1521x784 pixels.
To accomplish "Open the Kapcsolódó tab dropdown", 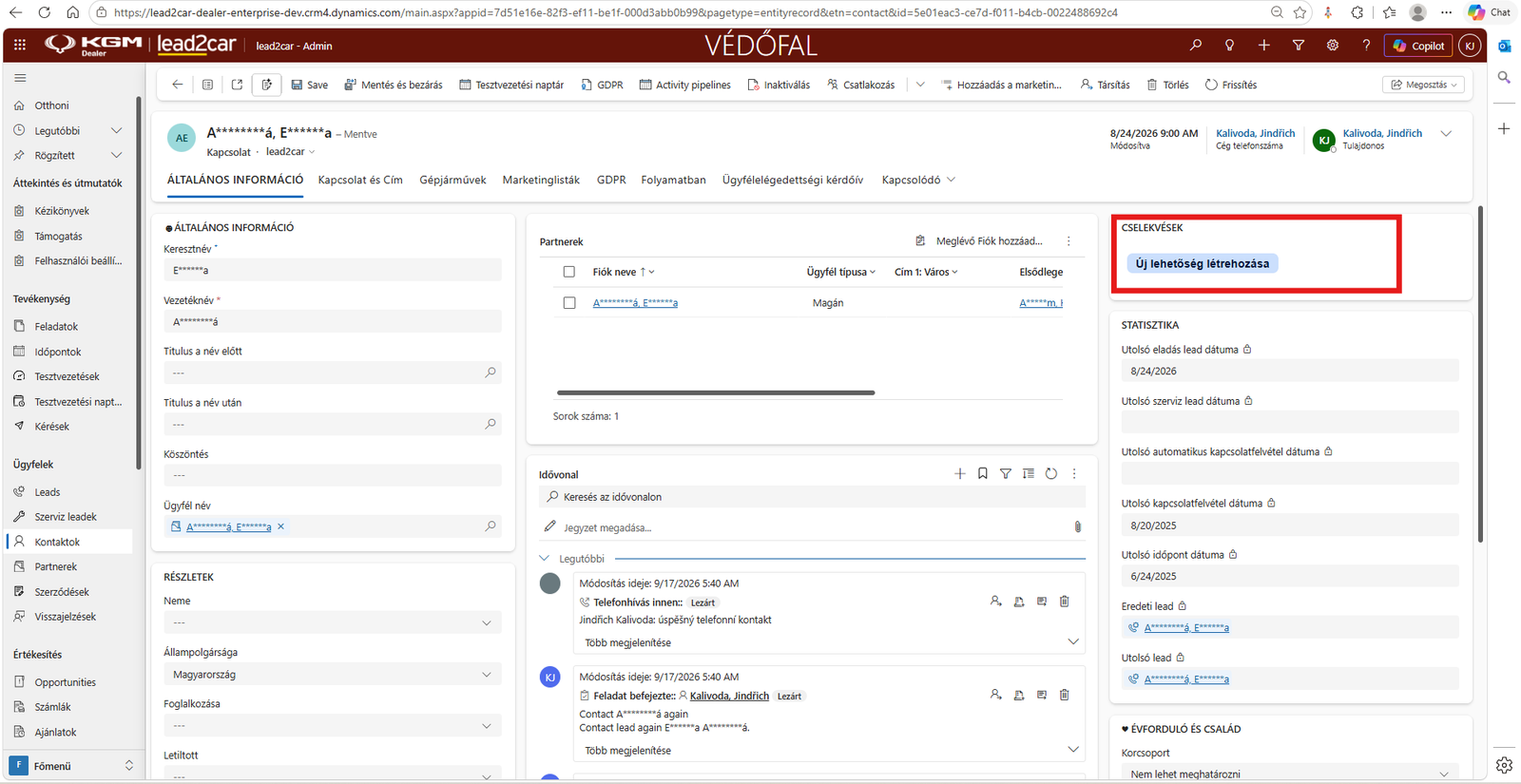I will [918, 180].
